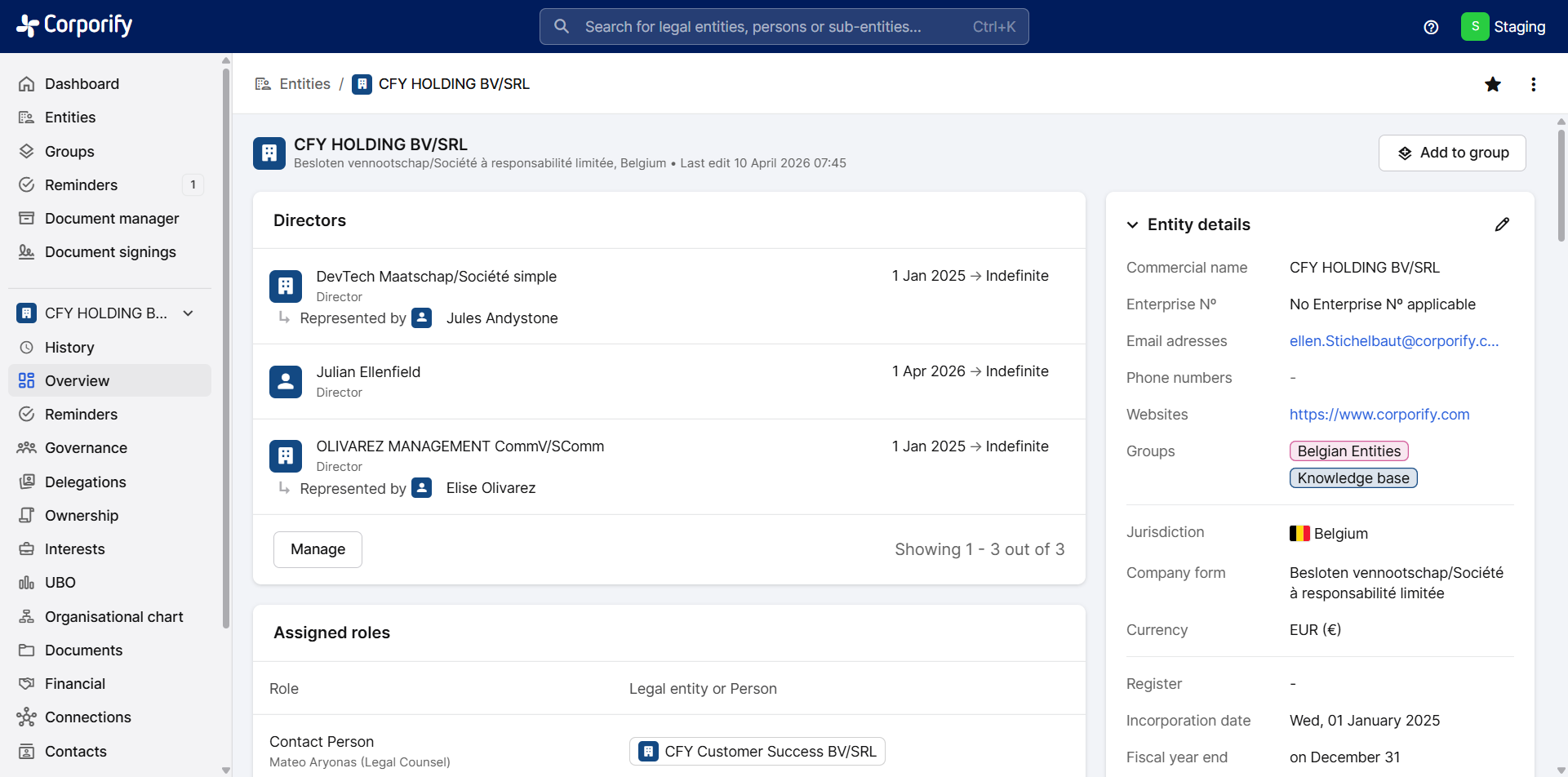
Task: Expand the CFY HOLDING sidebar dropdown
Action: pyautogui.click(x=189, y=313)
